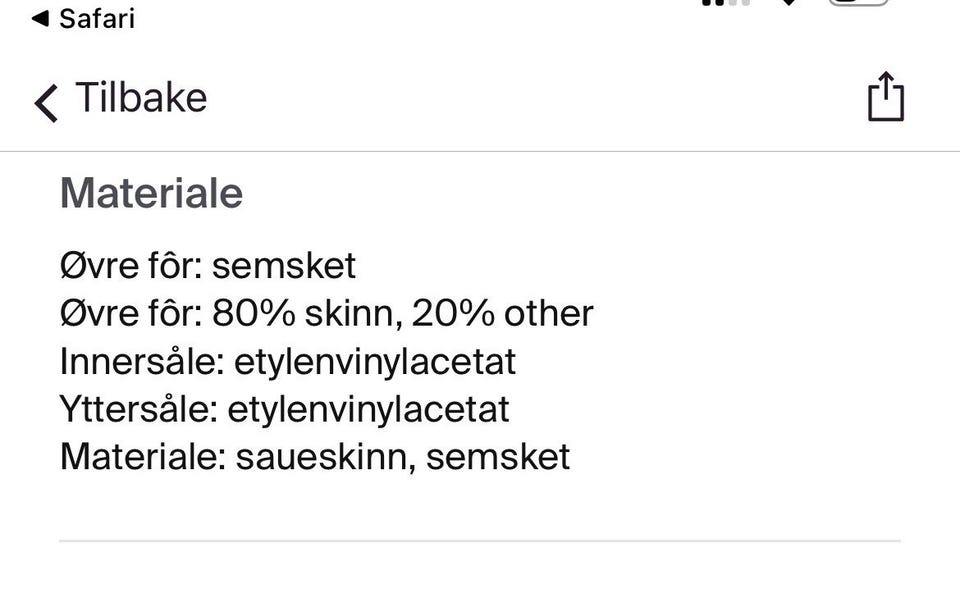This screenshot has width=960, height=598.
Task: Select the 'Yttersåle: etylenvinylacetat' line
Action: point(284,408)
